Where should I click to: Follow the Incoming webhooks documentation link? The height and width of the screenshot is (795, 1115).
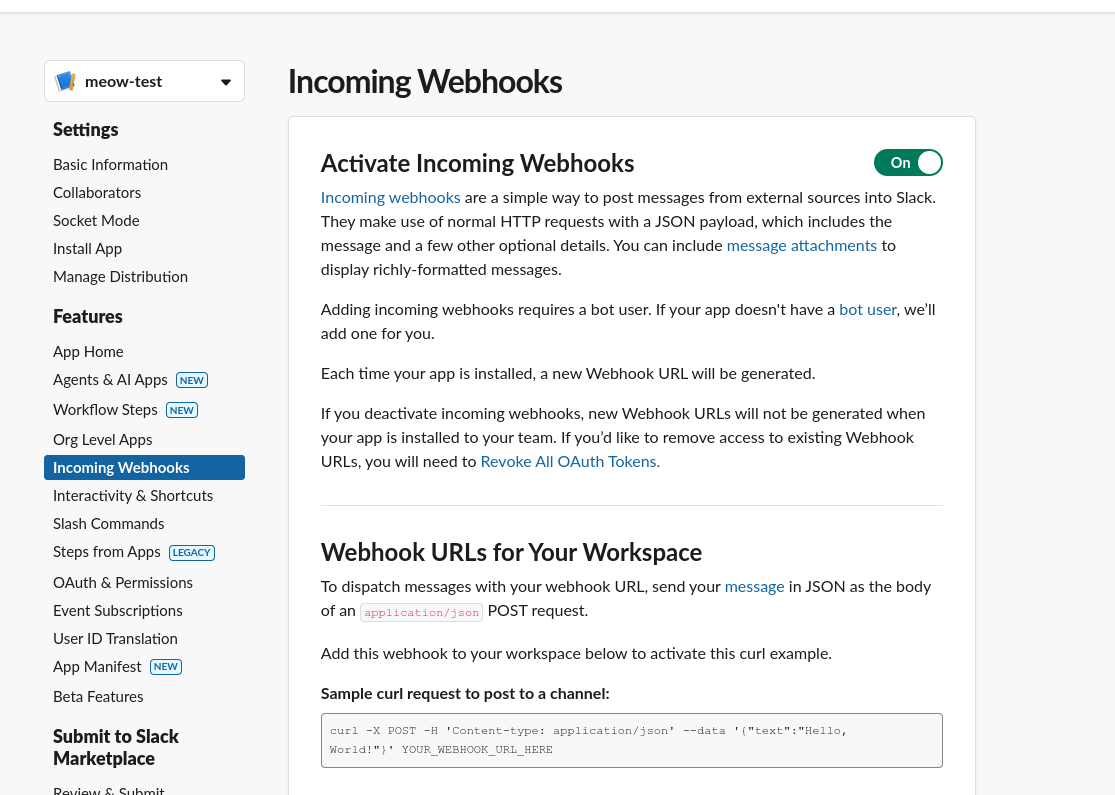(x=390, y=198)
